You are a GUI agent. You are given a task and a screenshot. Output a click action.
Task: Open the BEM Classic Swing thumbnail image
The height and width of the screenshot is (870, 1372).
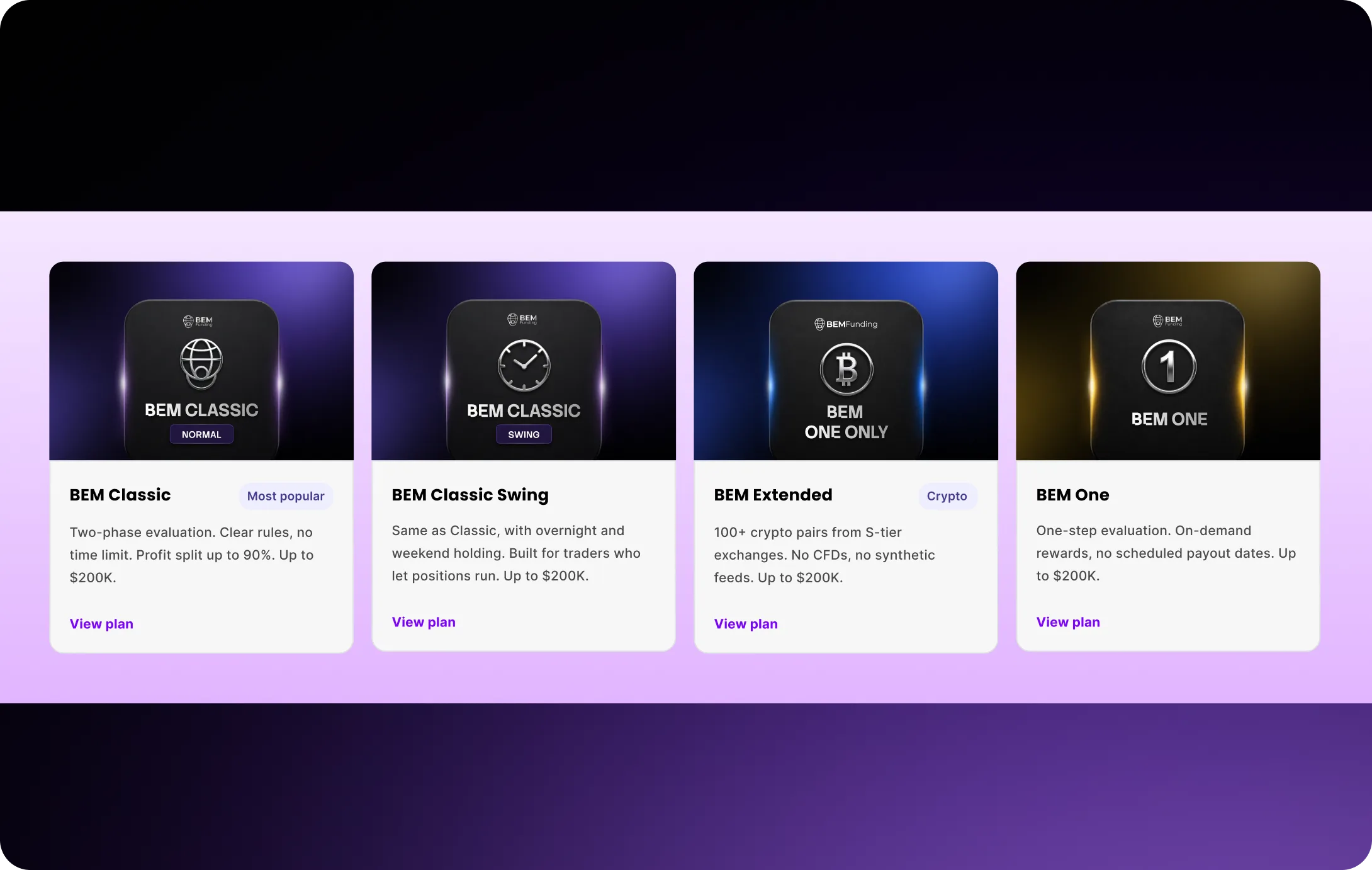coord(524,361)
